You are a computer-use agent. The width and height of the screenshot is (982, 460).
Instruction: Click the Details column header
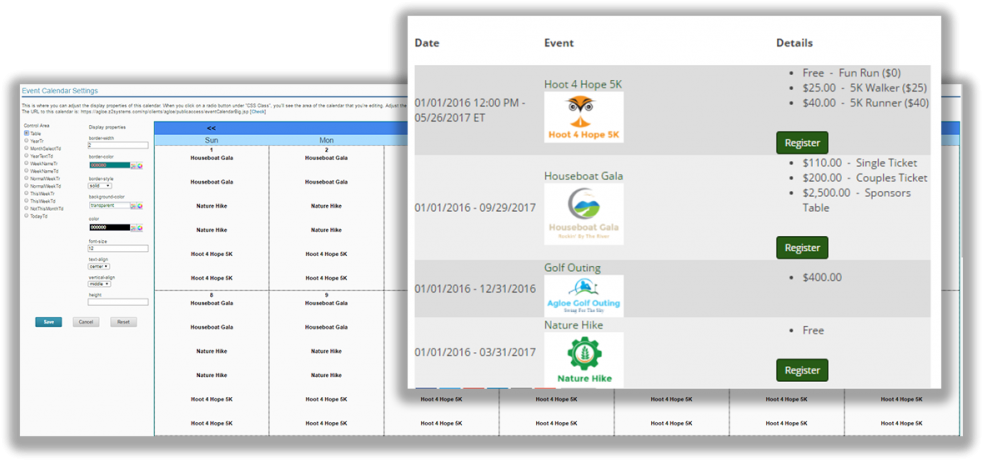click(x=795, y=43)
